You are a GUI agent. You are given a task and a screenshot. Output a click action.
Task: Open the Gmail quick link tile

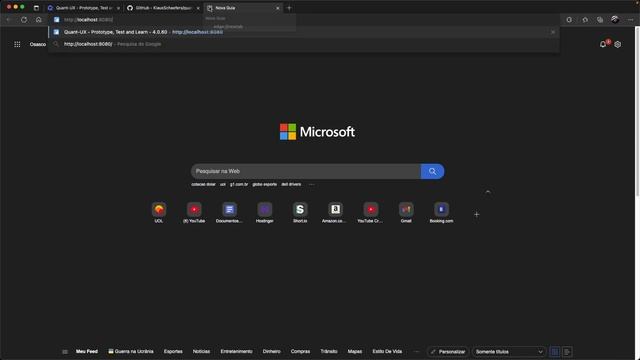(x=406, y=213)
